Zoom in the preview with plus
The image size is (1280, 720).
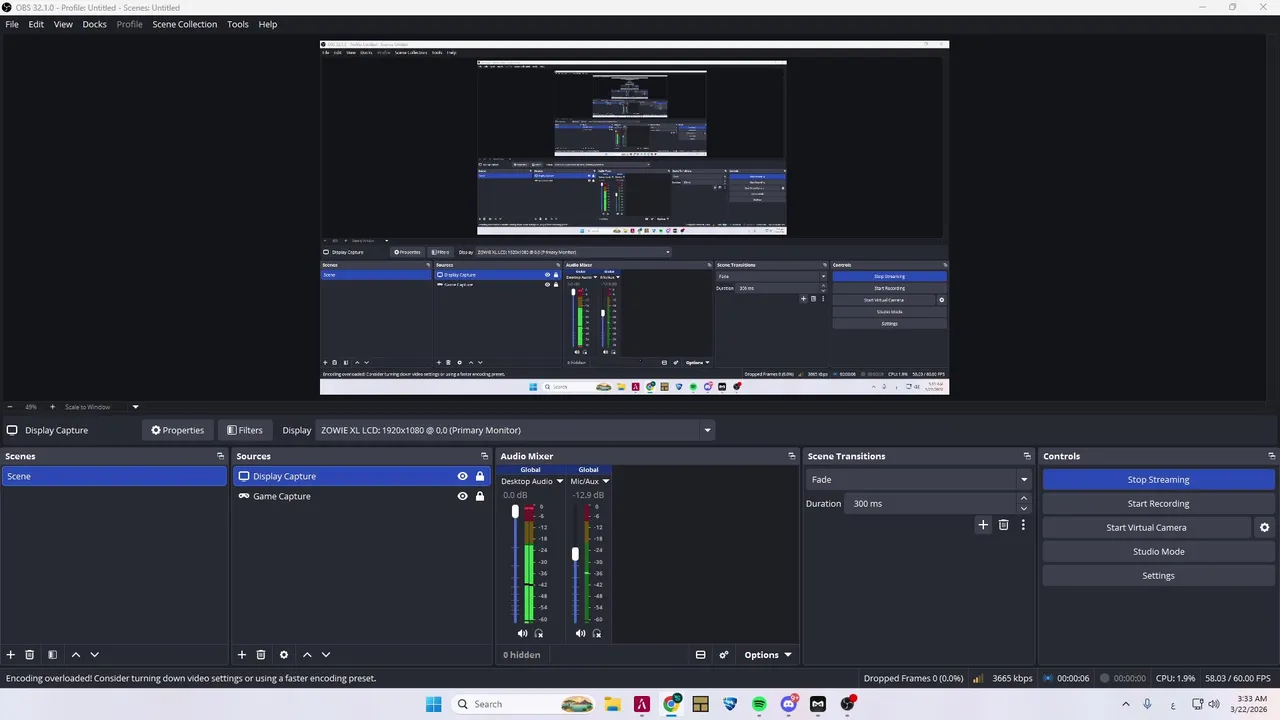point(53,407)
